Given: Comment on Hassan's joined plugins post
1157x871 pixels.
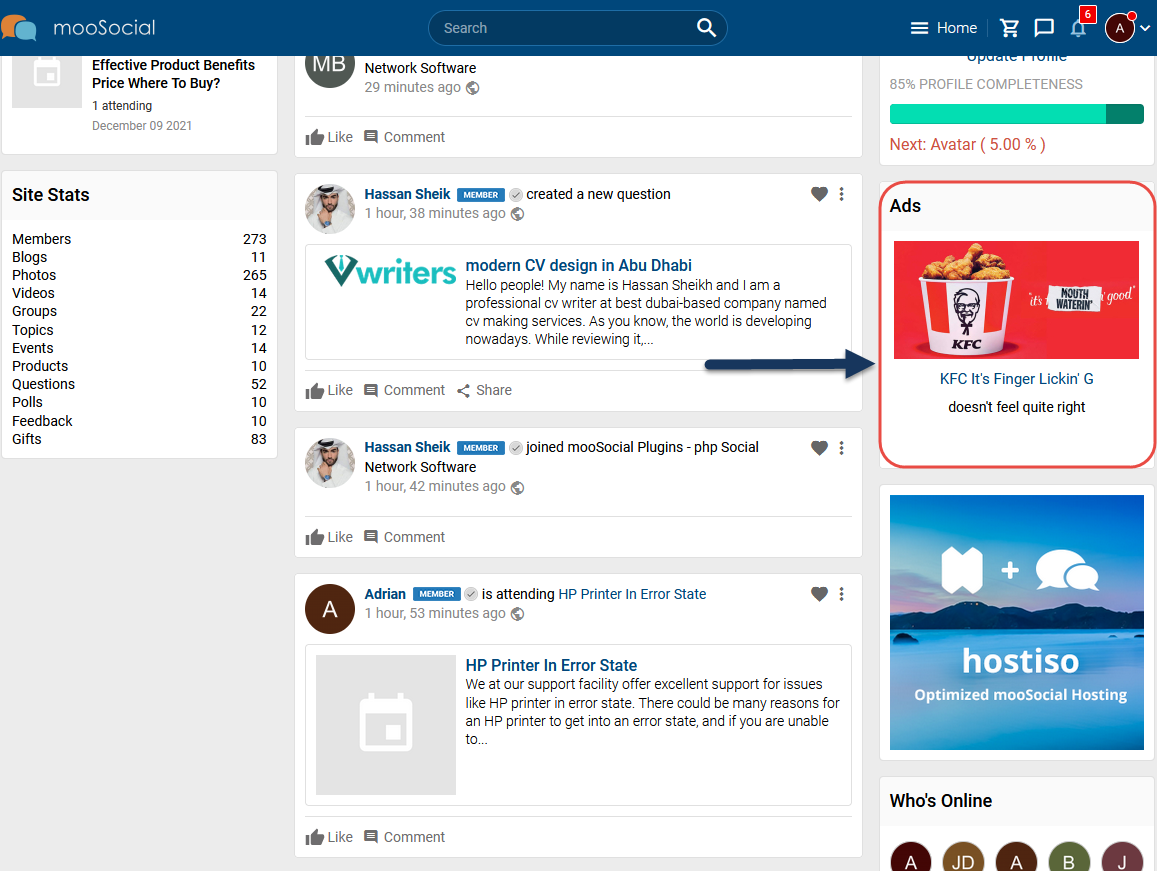Looking at the screenshot, I should click(x=404, y=537).
